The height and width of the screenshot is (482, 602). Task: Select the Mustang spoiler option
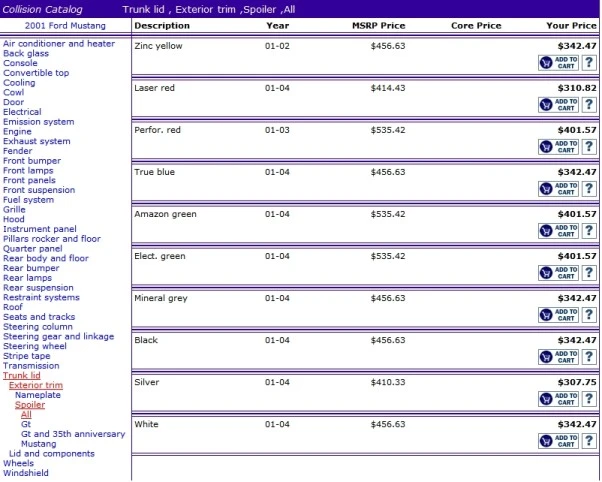(x=38, y=444)
